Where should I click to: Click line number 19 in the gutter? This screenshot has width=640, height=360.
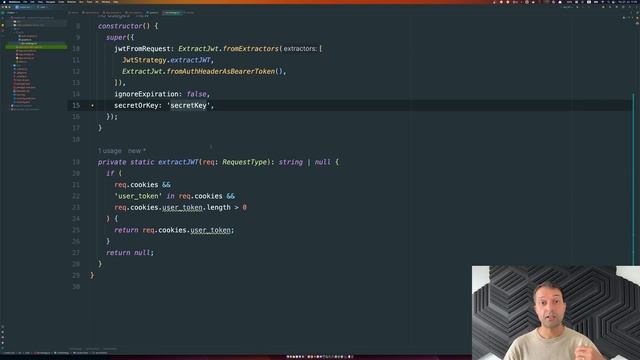(76, 162)
